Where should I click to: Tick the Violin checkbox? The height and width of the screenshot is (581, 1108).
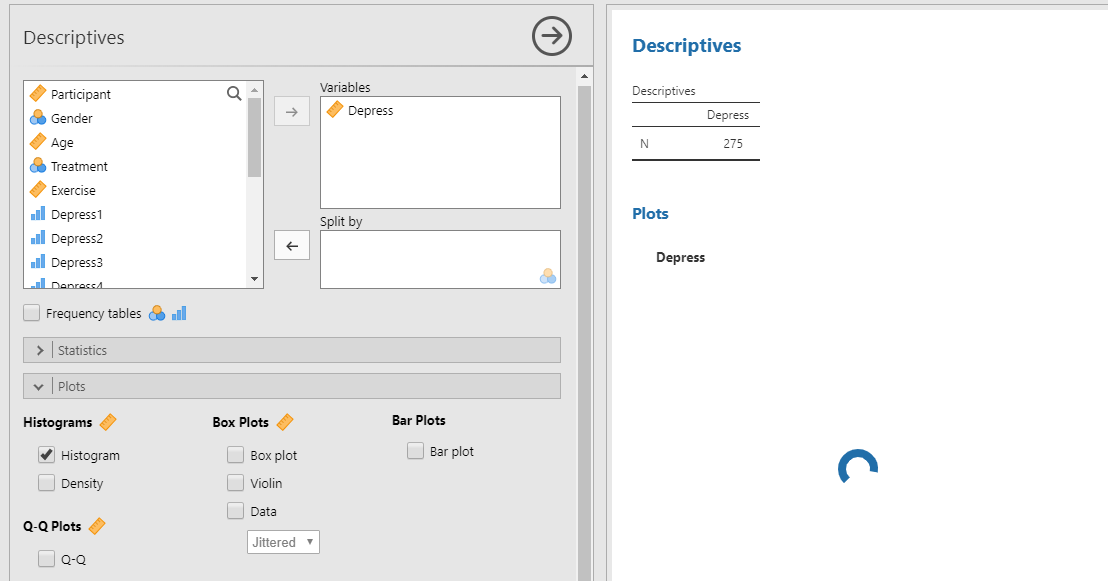pos(235,483)
